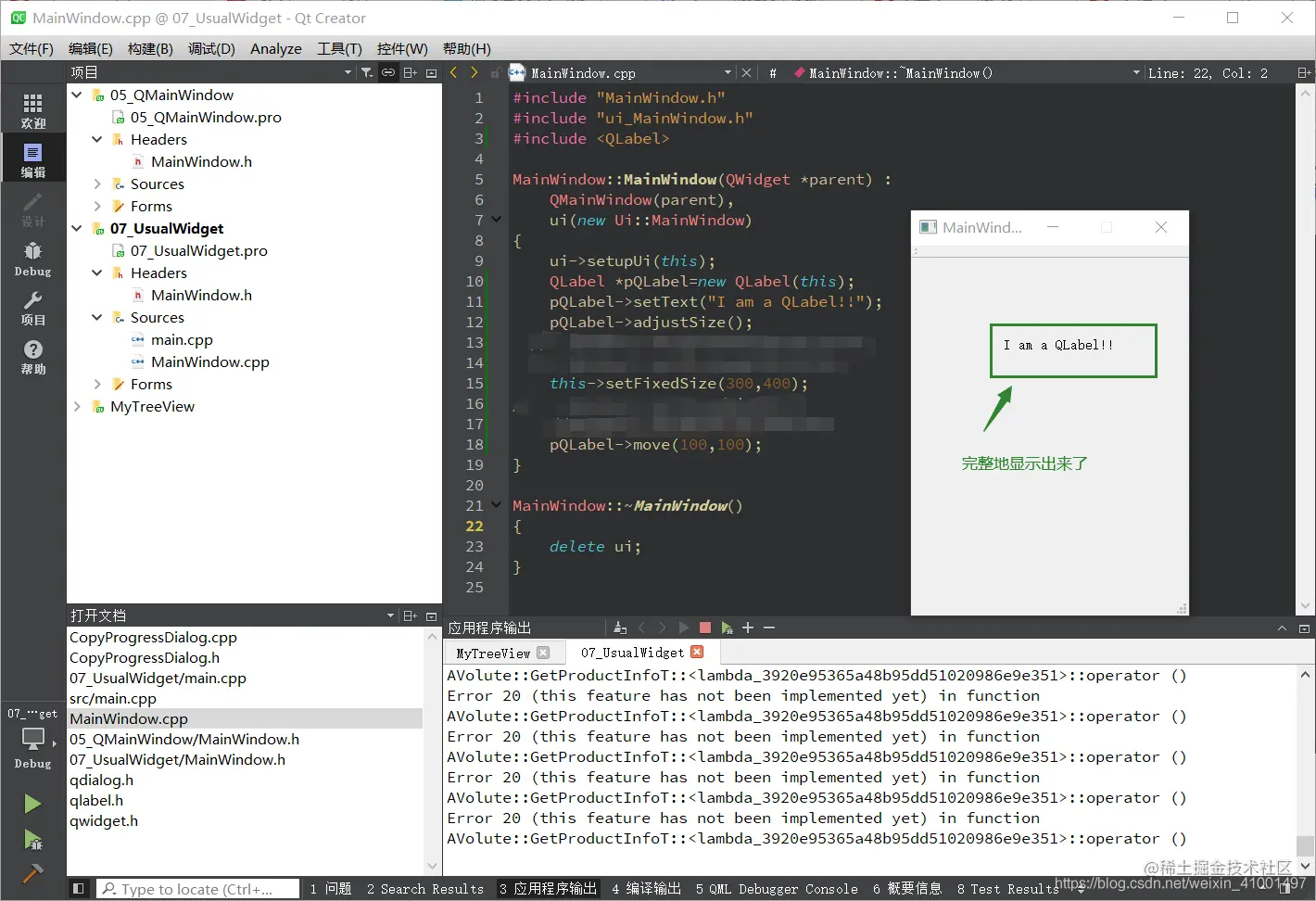
Task: Open the 工具(T) menu
Action: (339, 48)
